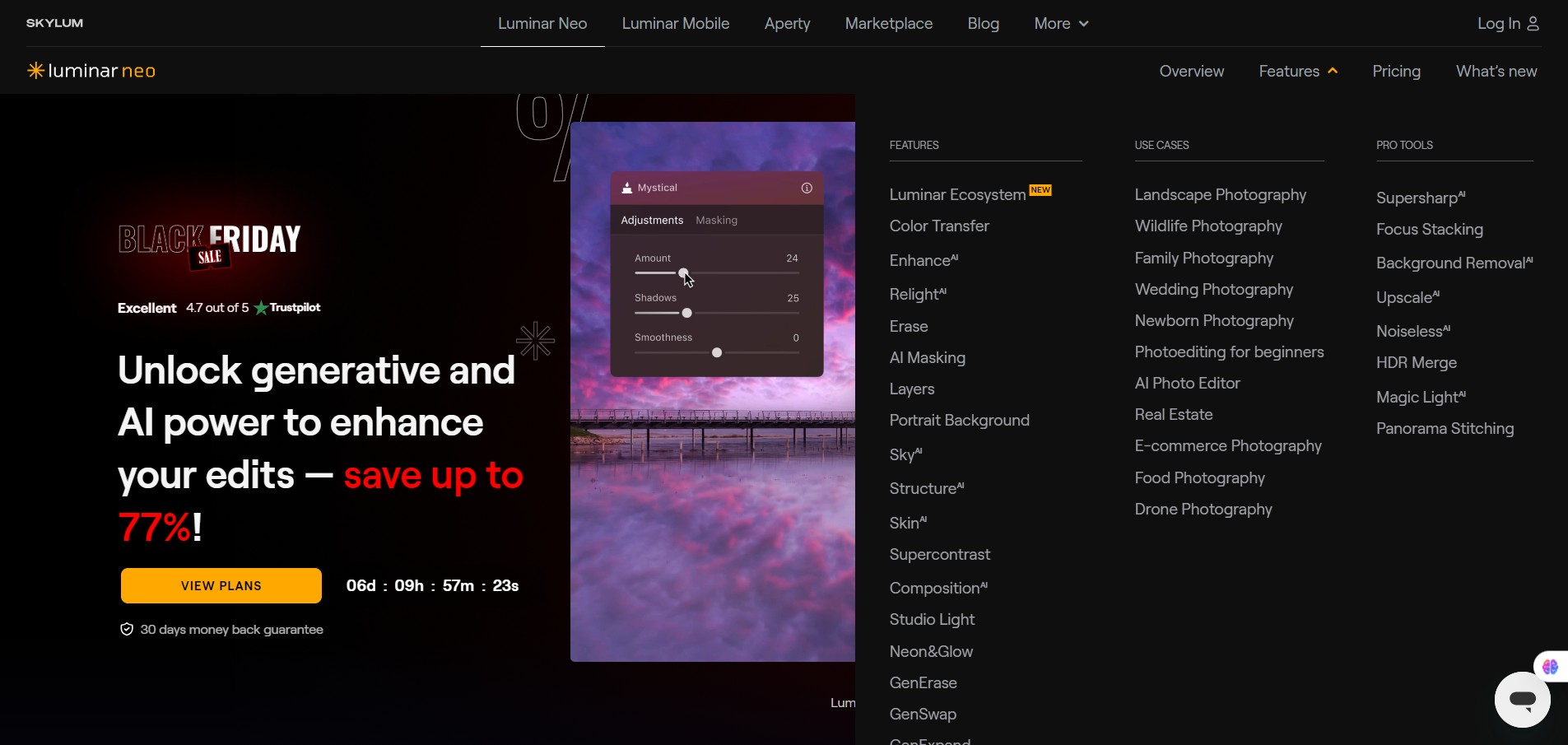The height and width of the screenshot is (745, 1568).
Task: Click the Amount slider handle
Action: point(683,273)
